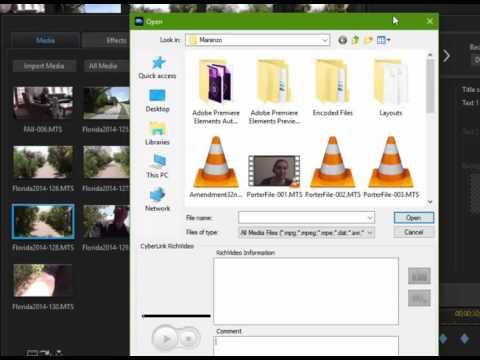Click the Import Media button
The width and height of the screenshot is (480, 360).
[x=44, y=66]
